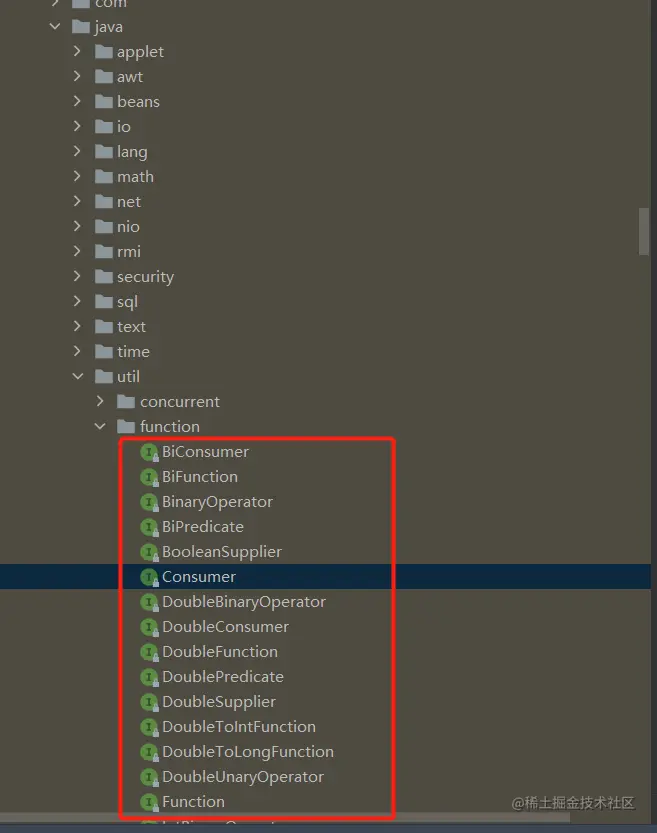Expand the concurrent package arrow
Screen dimensions: 657x833
[x=100, y=401]
